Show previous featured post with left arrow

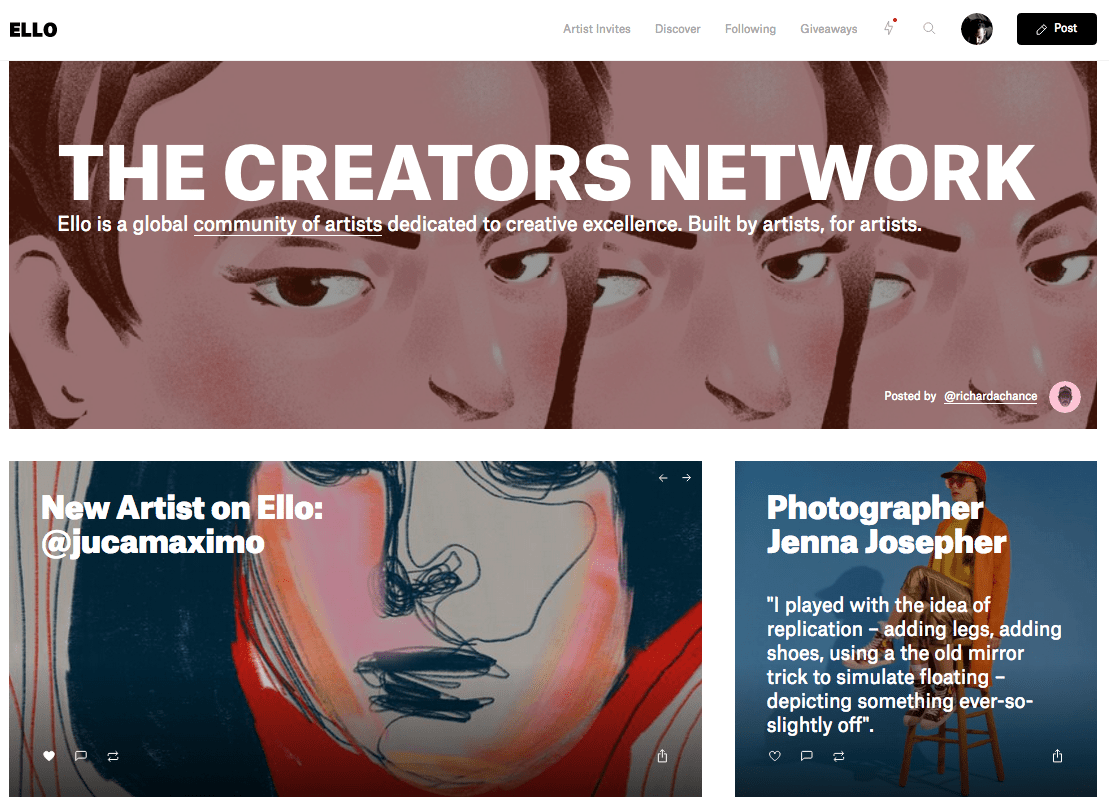[663, 478]
